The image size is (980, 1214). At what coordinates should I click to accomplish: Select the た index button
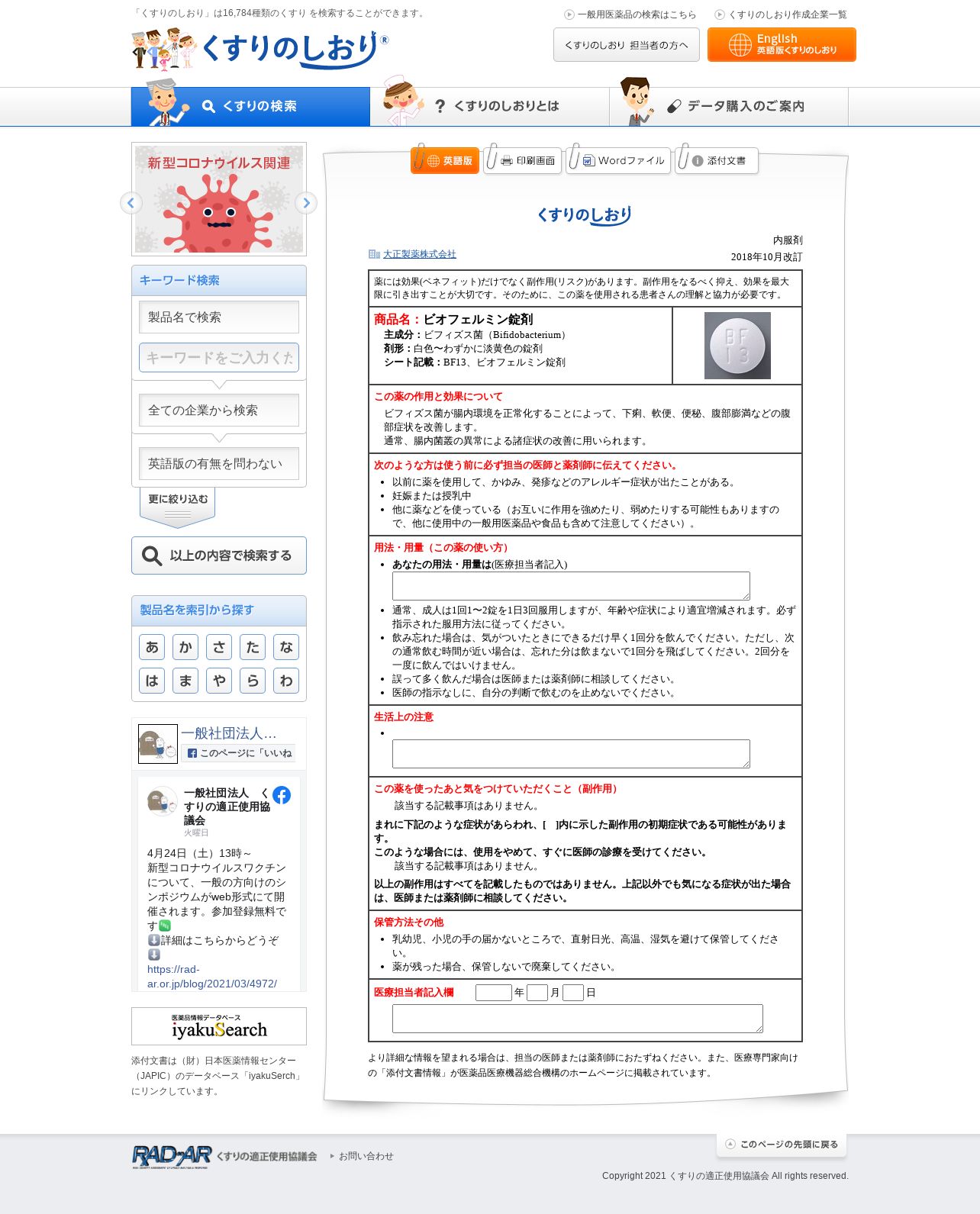[253, 647]
